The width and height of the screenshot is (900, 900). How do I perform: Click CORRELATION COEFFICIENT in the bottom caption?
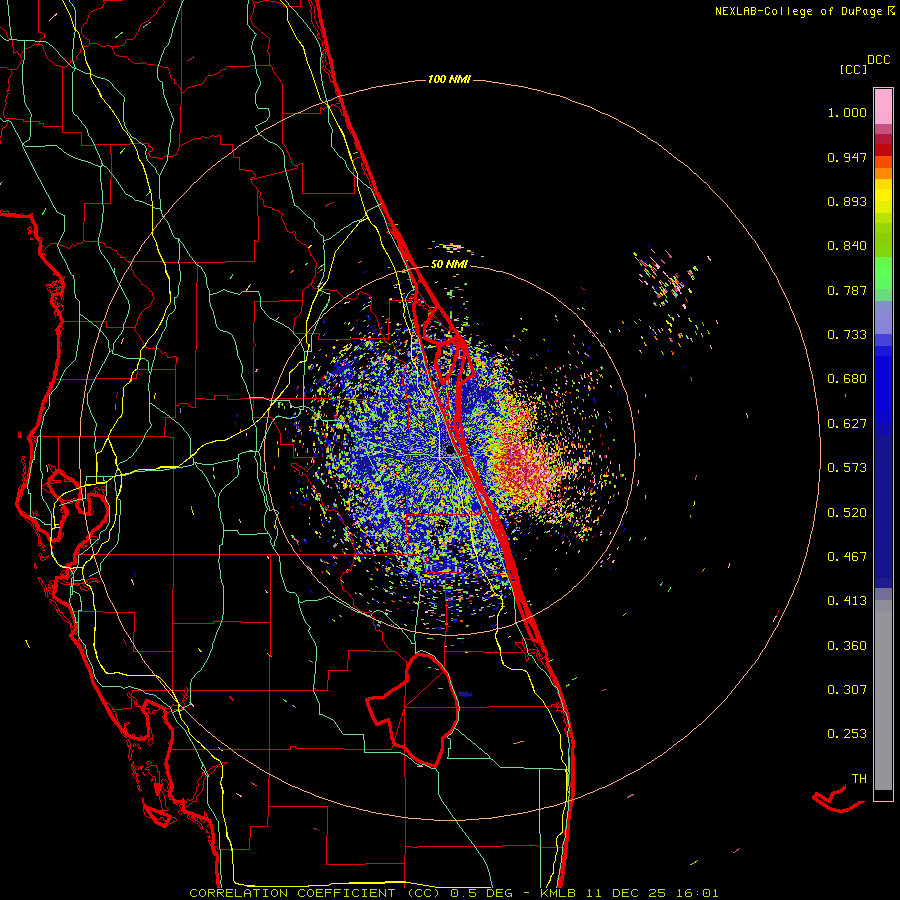[x=292, y=893]
